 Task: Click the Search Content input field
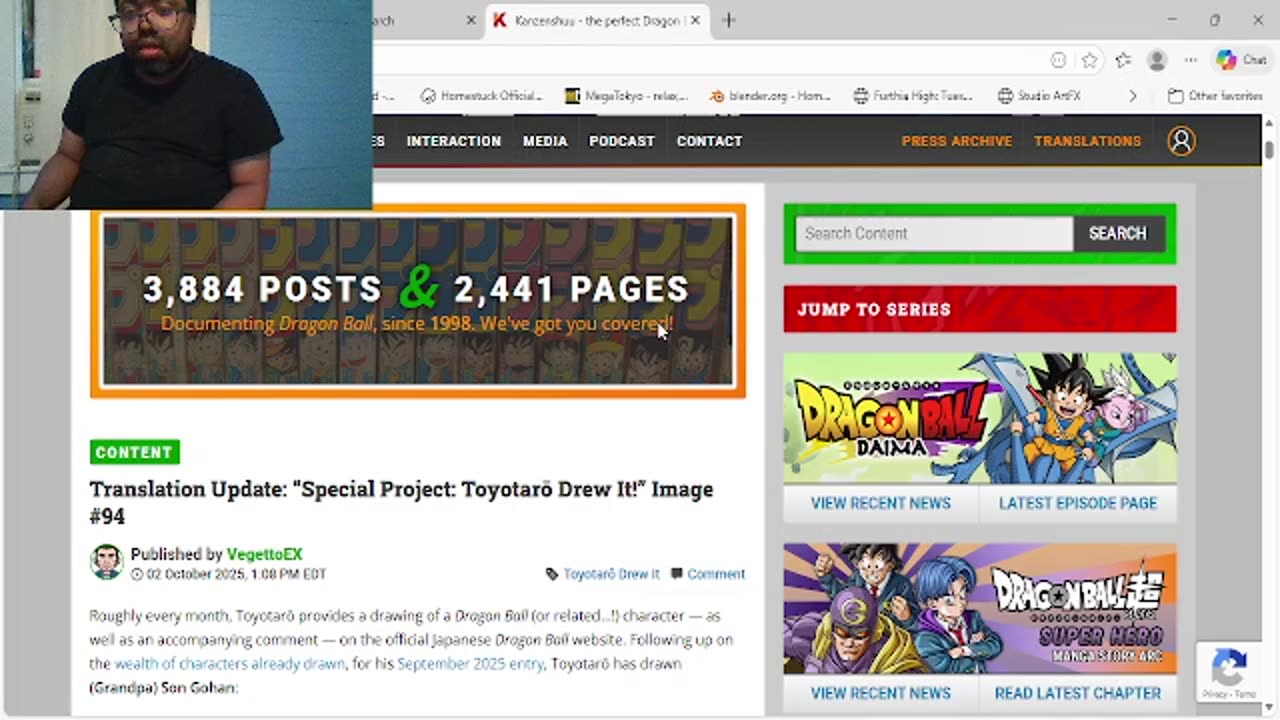tap(934, 234)
